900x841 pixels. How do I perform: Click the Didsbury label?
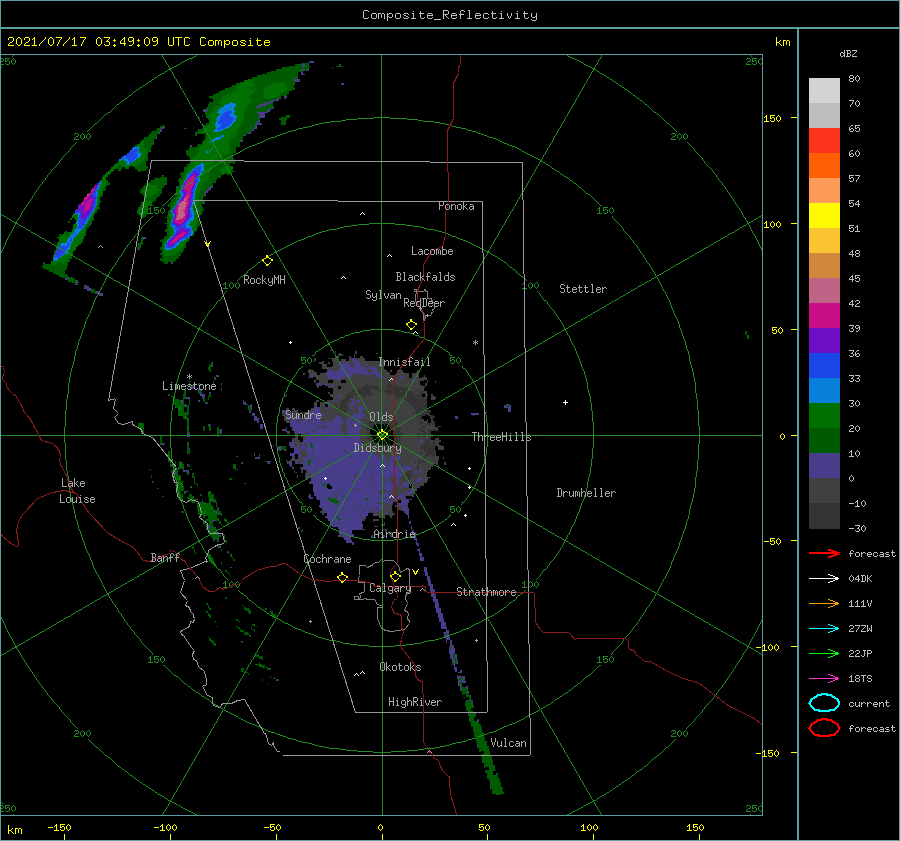point(378,448)
